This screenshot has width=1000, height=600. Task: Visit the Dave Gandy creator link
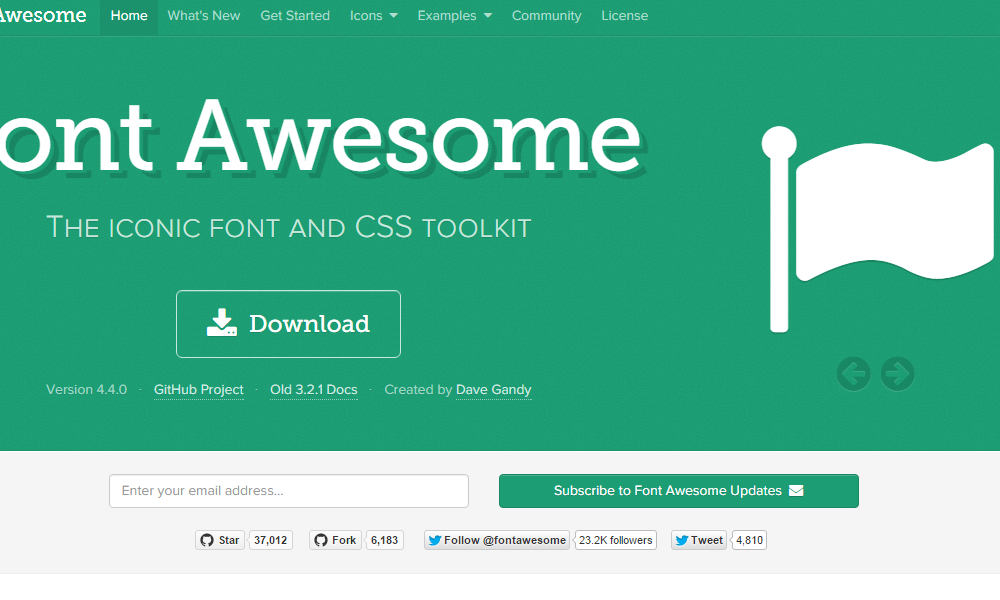(x=493, y=390)
